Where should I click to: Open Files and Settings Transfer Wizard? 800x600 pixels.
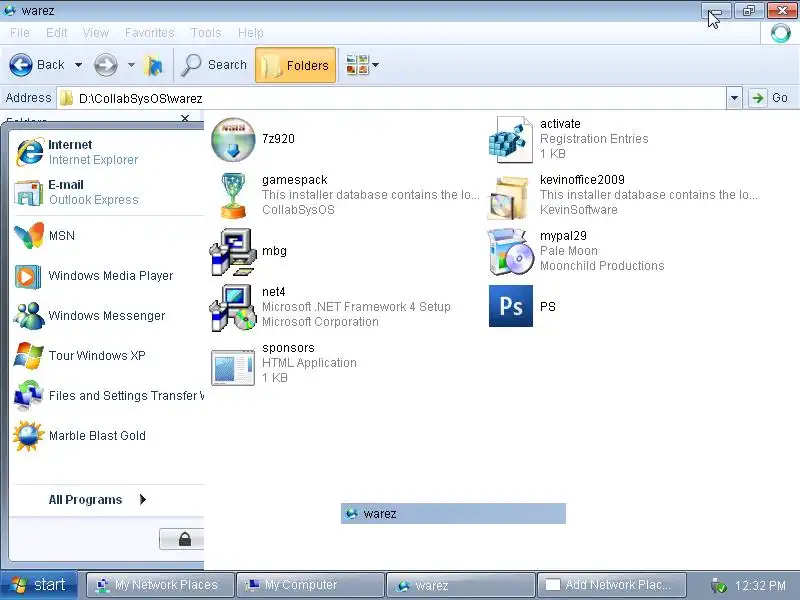[x=108, y=396]
